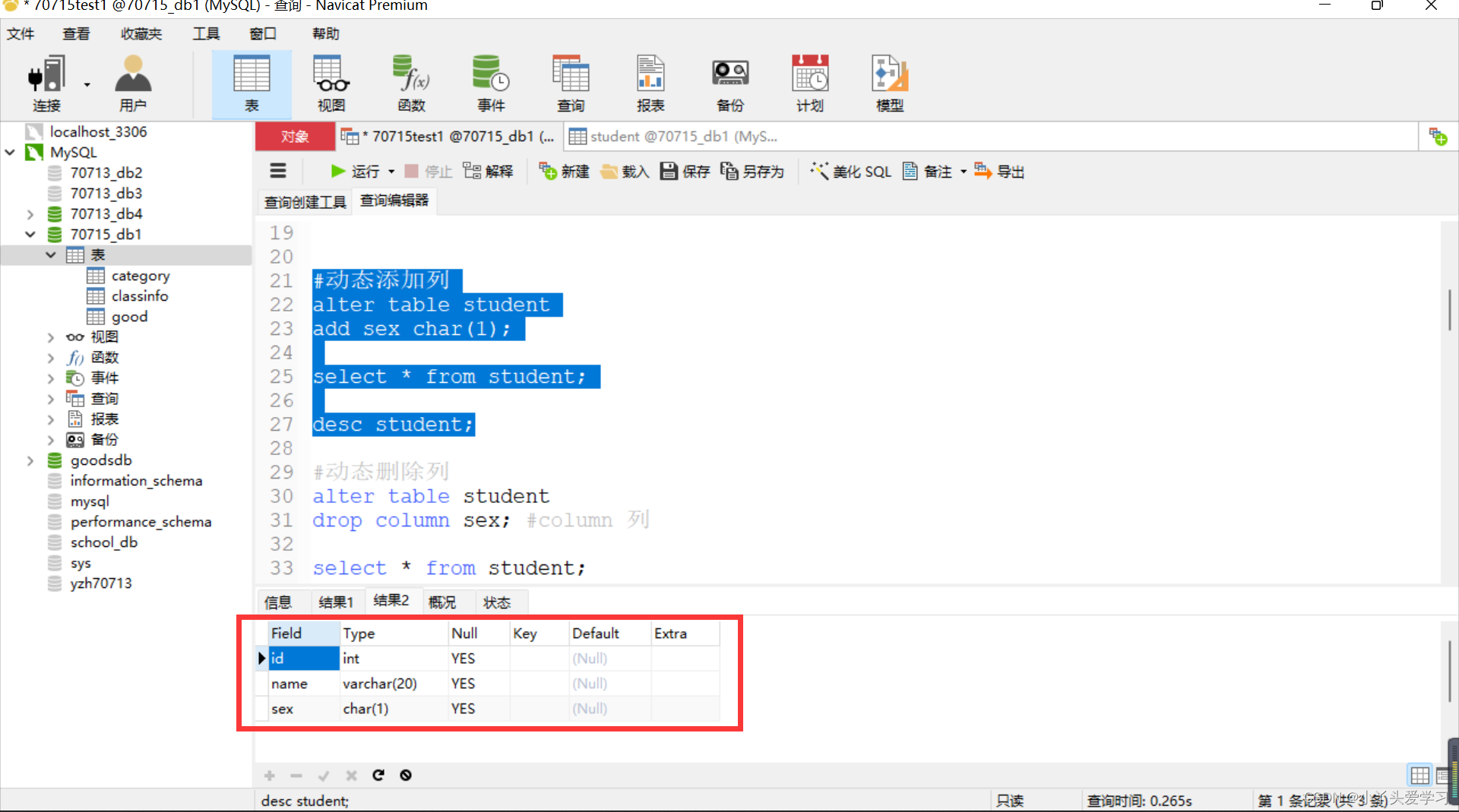Click the 停止 stop button
The image size is (1459, 812).
[x=429, y=172]
